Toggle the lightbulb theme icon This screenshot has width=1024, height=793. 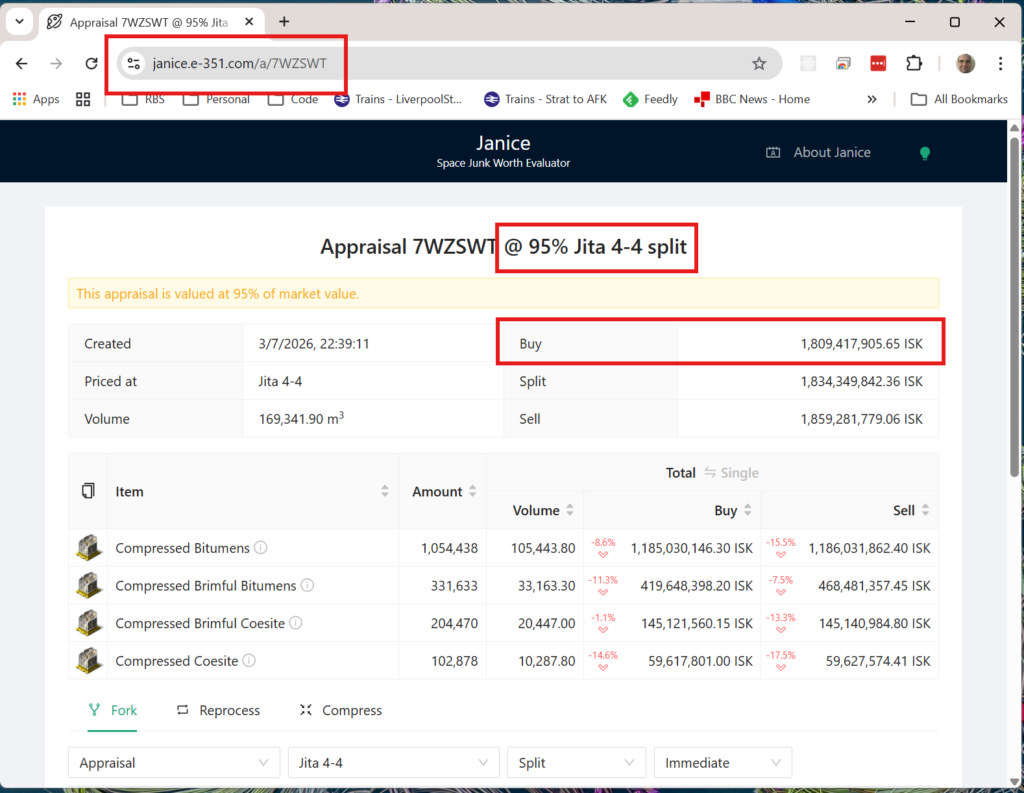tap(925, 153)
